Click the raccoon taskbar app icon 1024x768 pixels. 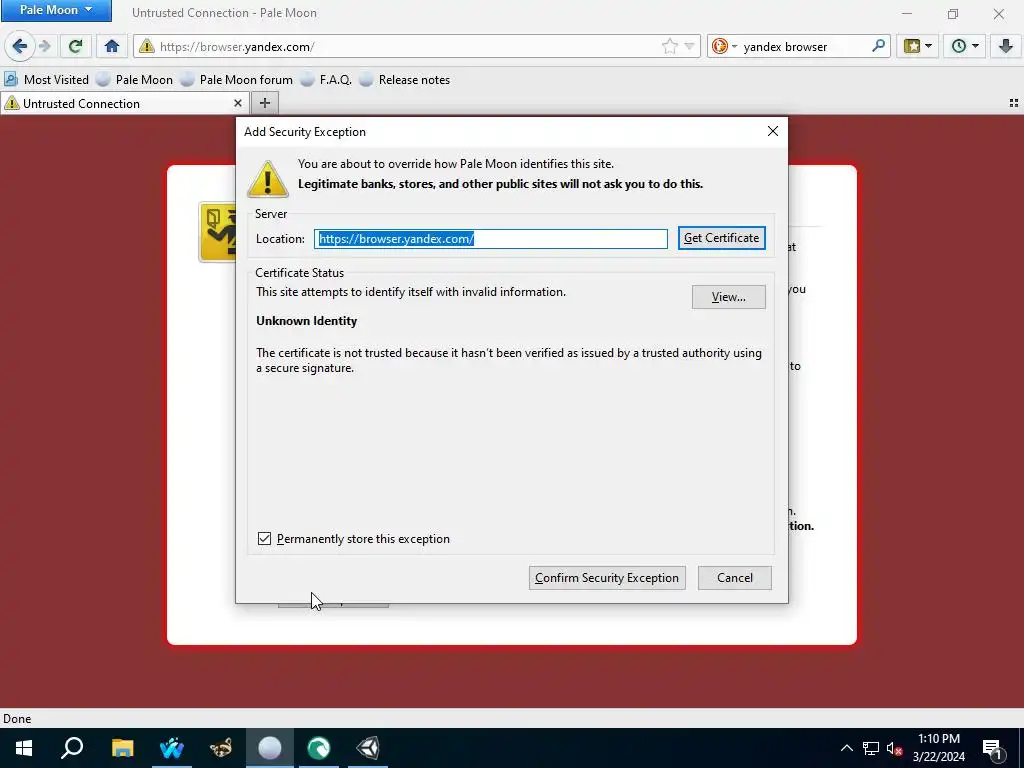[x=221, y=748]
